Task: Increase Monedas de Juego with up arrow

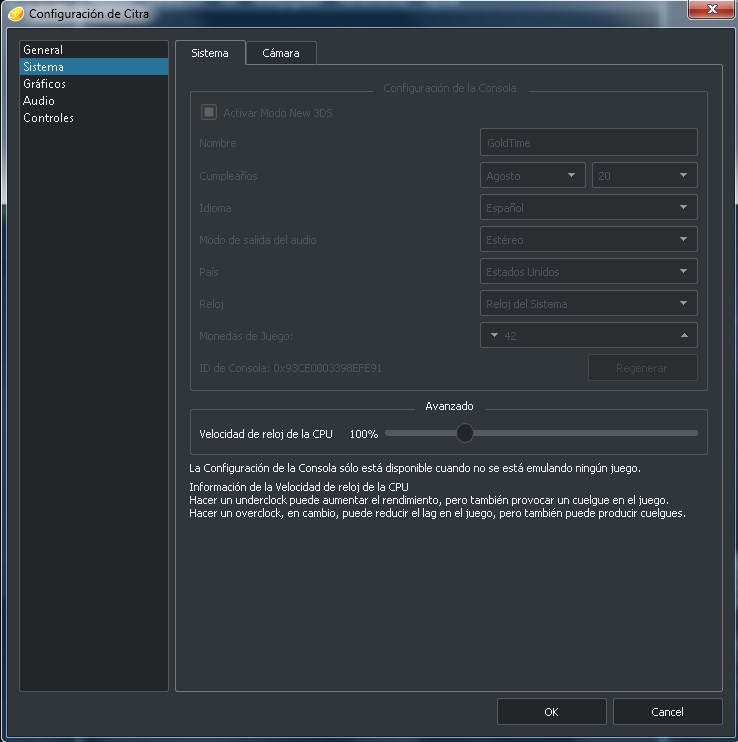Action: [684, 336]
